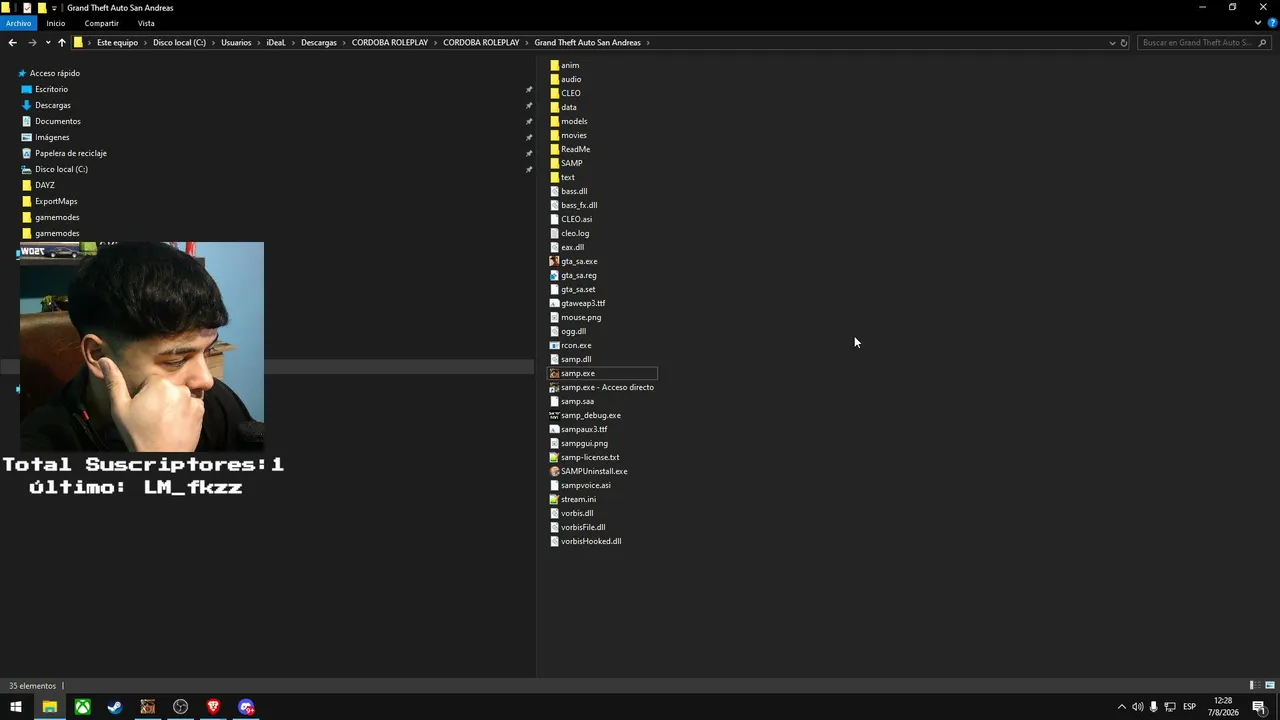Open OBS Studio from the taskbar
Screen dimensions: 1280x720
[x=180, y=707]
